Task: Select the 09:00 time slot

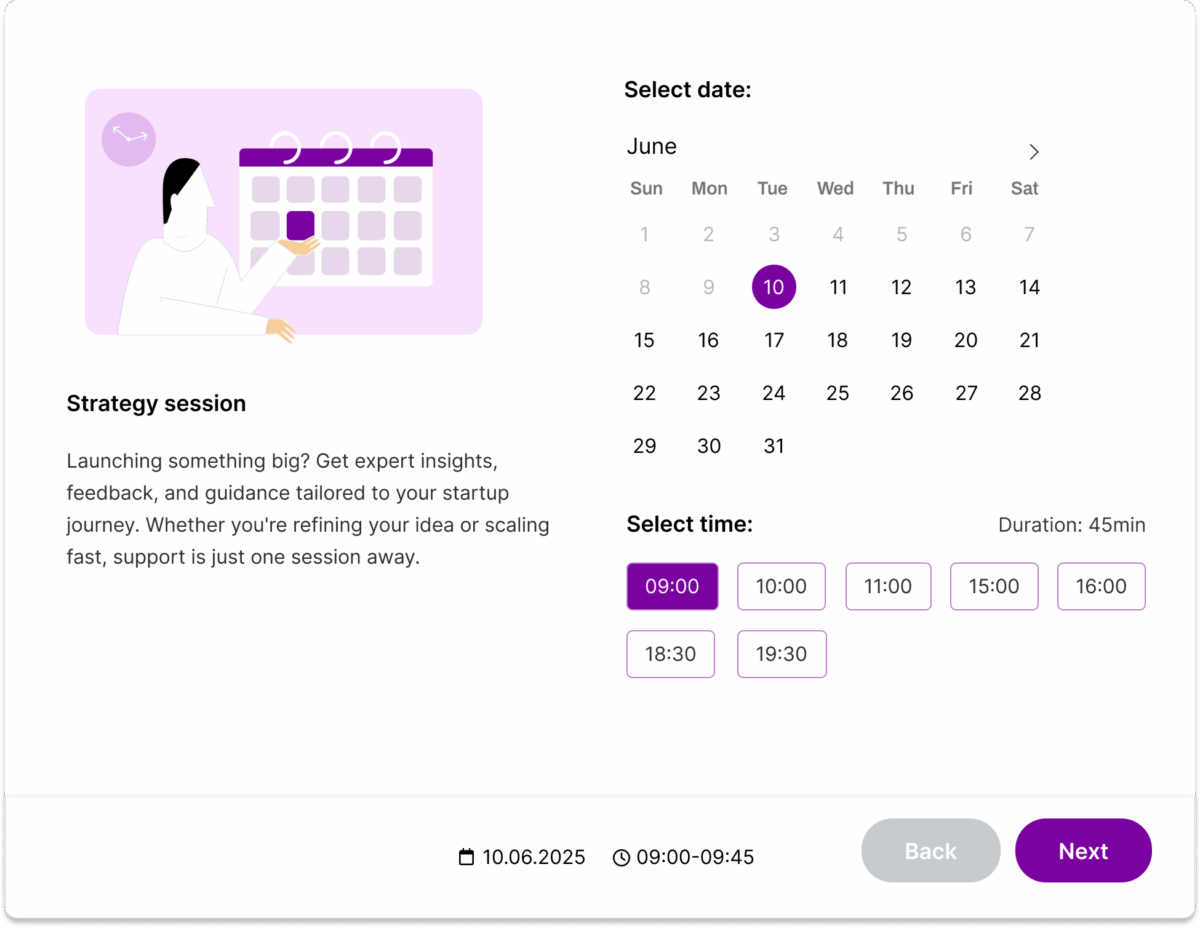Action: pos(672,587)
